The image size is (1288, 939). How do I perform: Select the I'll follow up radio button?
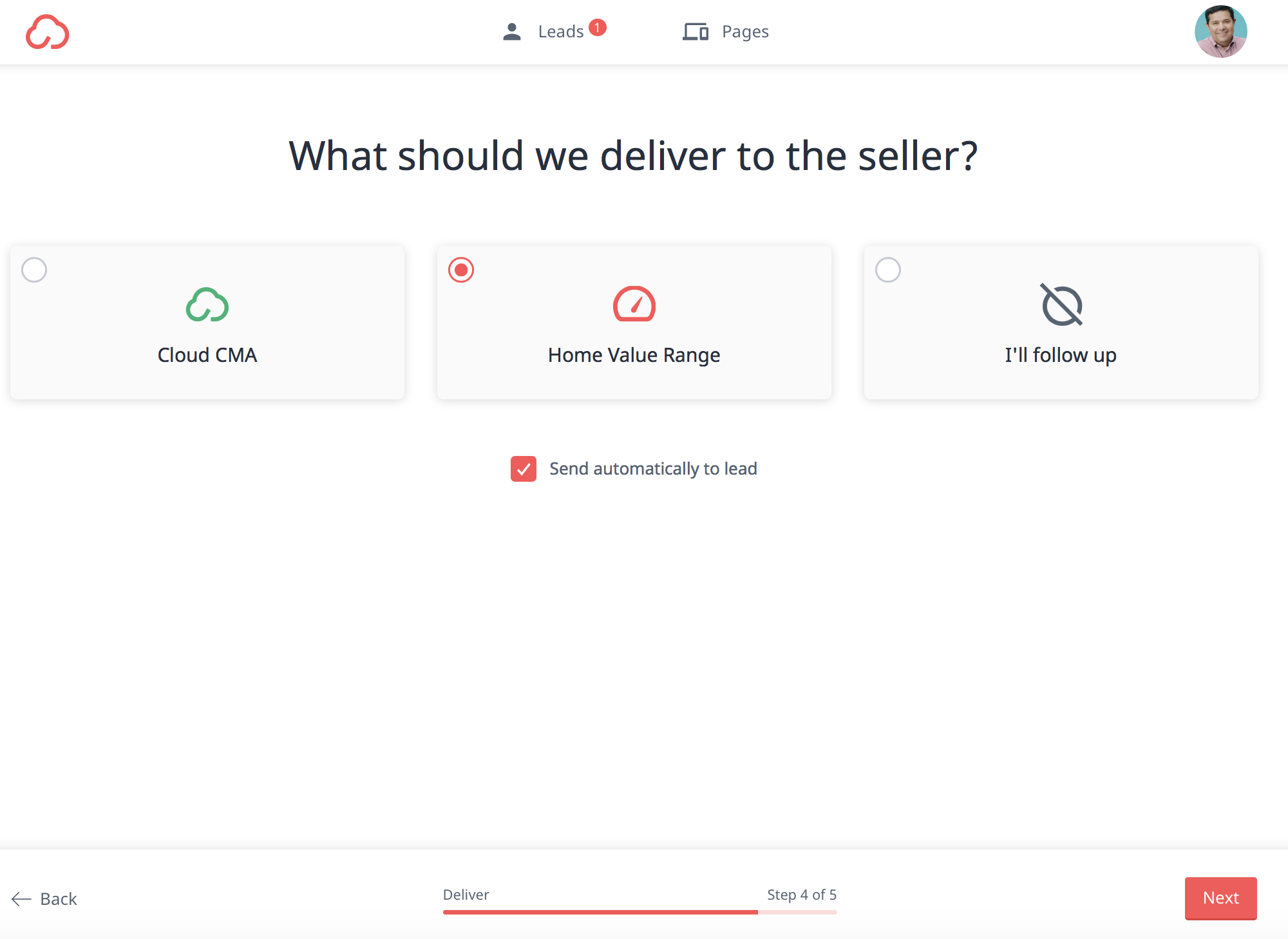point(888,270)
